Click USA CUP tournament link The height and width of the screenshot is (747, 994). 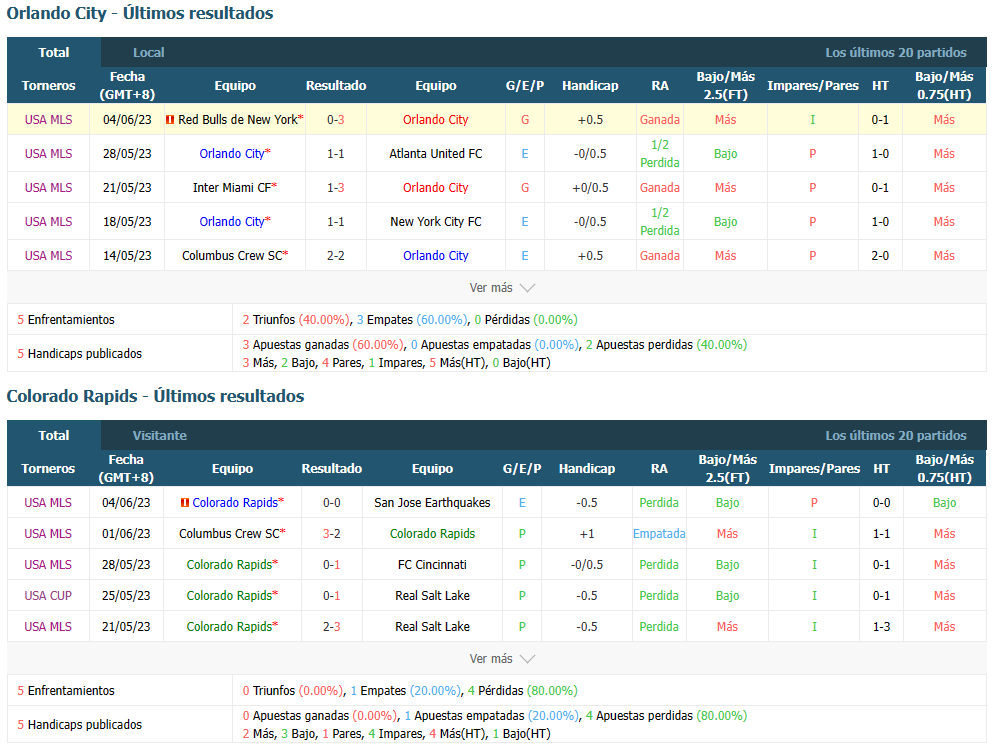point(48,595)
